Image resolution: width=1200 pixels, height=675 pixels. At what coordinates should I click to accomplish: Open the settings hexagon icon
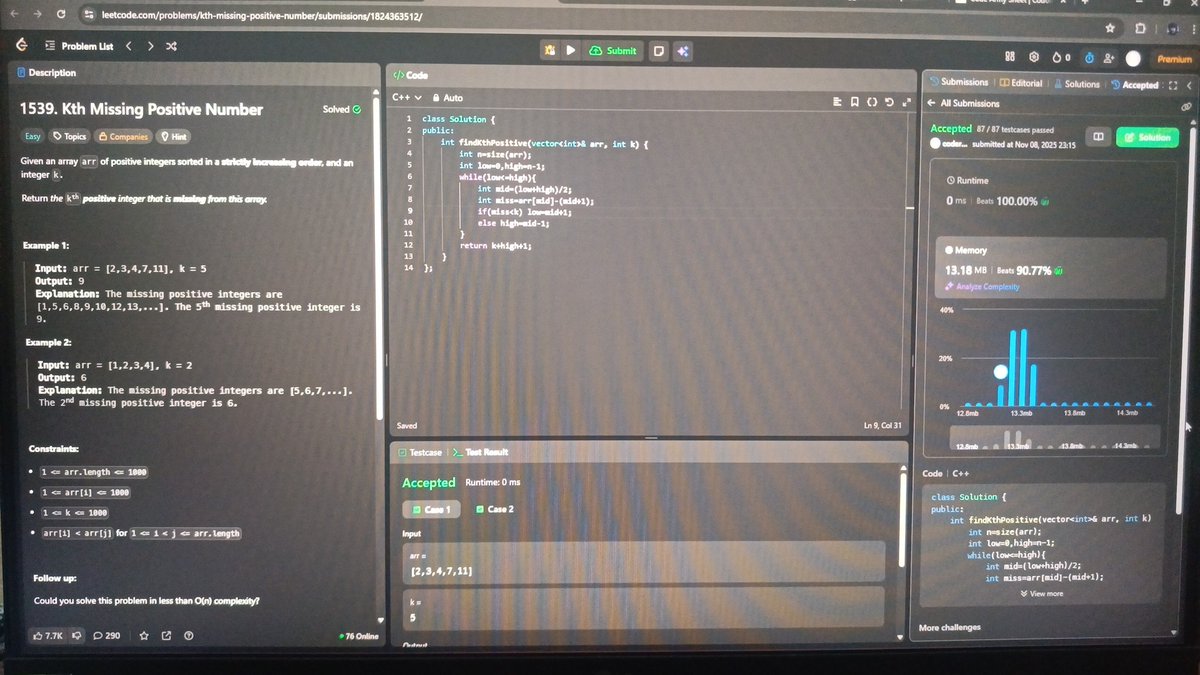point(1034,58)
